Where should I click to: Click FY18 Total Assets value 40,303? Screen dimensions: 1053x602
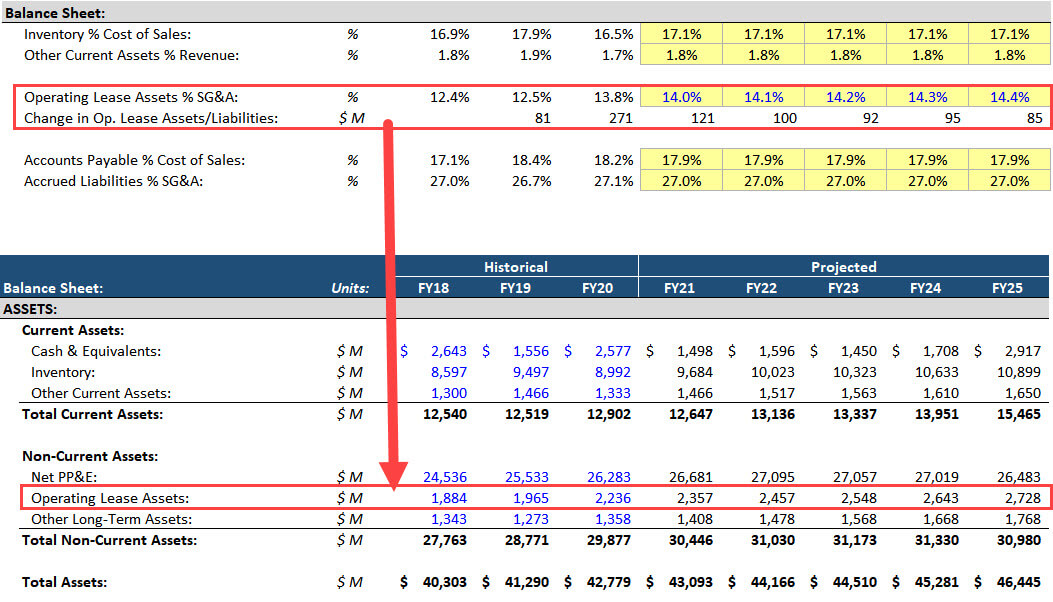445,583
